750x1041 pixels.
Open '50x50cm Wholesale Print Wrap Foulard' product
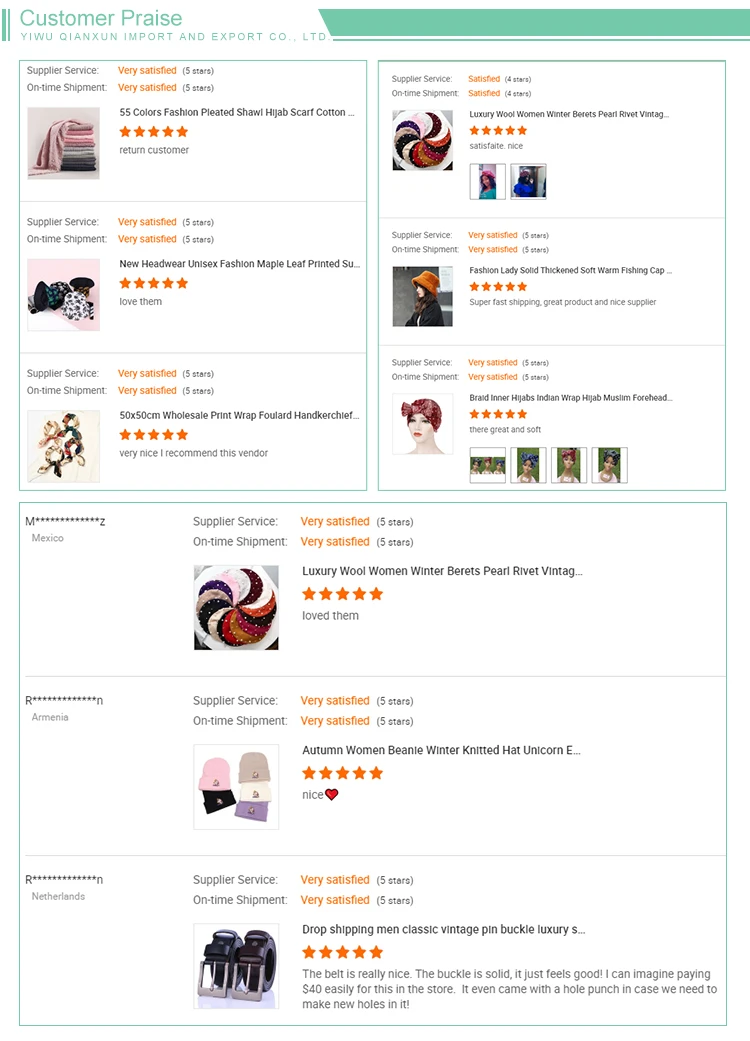point(239,415)
